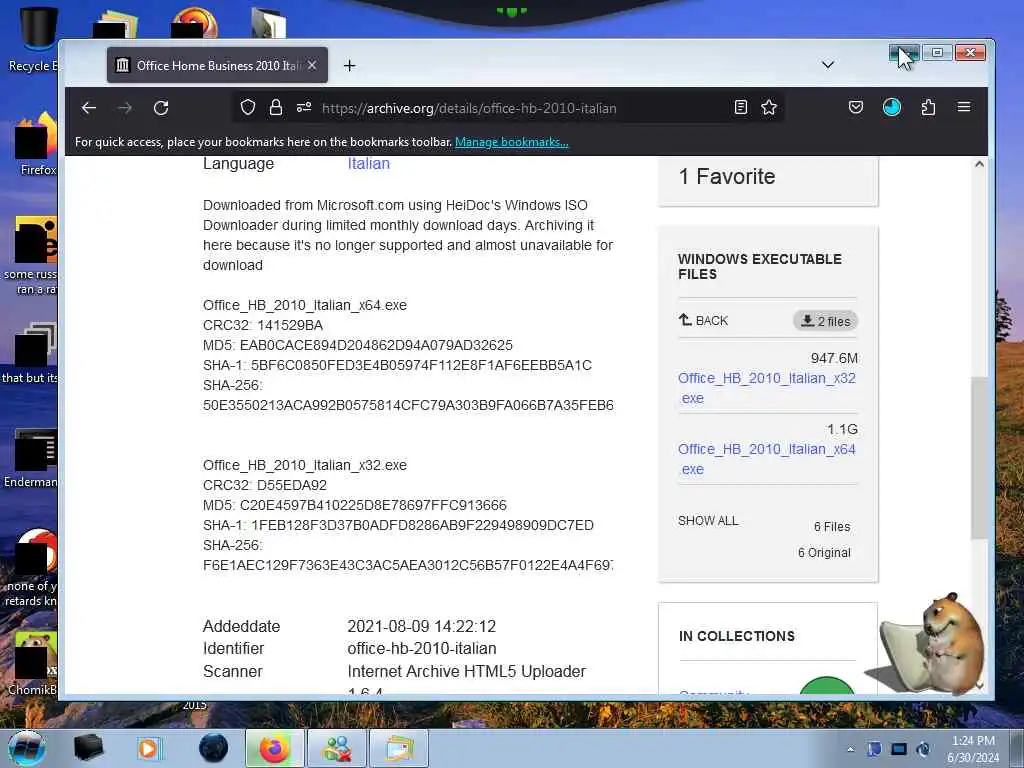Open the ChomikB desktop icon
Viewport: 1024px width, 768px height.
click(33, 663)
